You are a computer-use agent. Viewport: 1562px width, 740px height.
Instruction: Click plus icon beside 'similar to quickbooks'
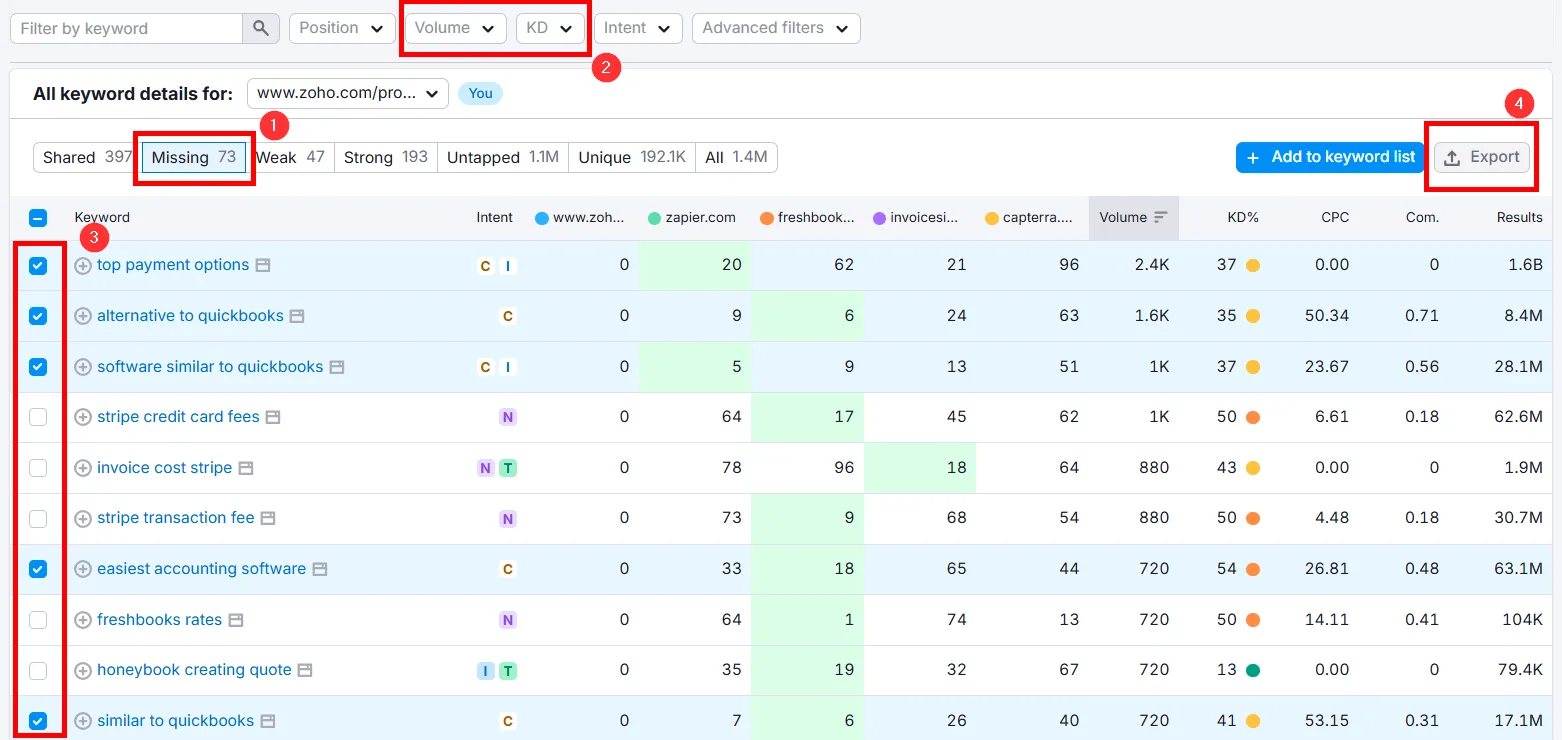pyautogui.click(x=83, y=721)
